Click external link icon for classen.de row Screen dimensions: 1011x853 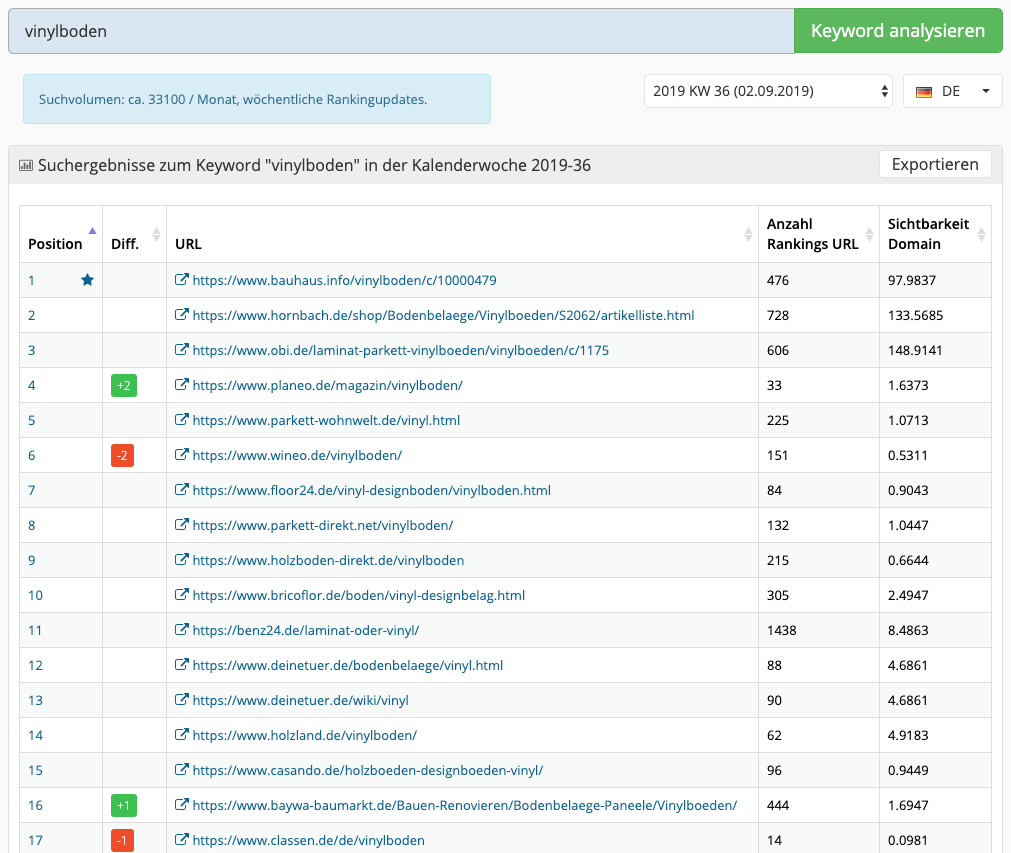pos(182,839)
